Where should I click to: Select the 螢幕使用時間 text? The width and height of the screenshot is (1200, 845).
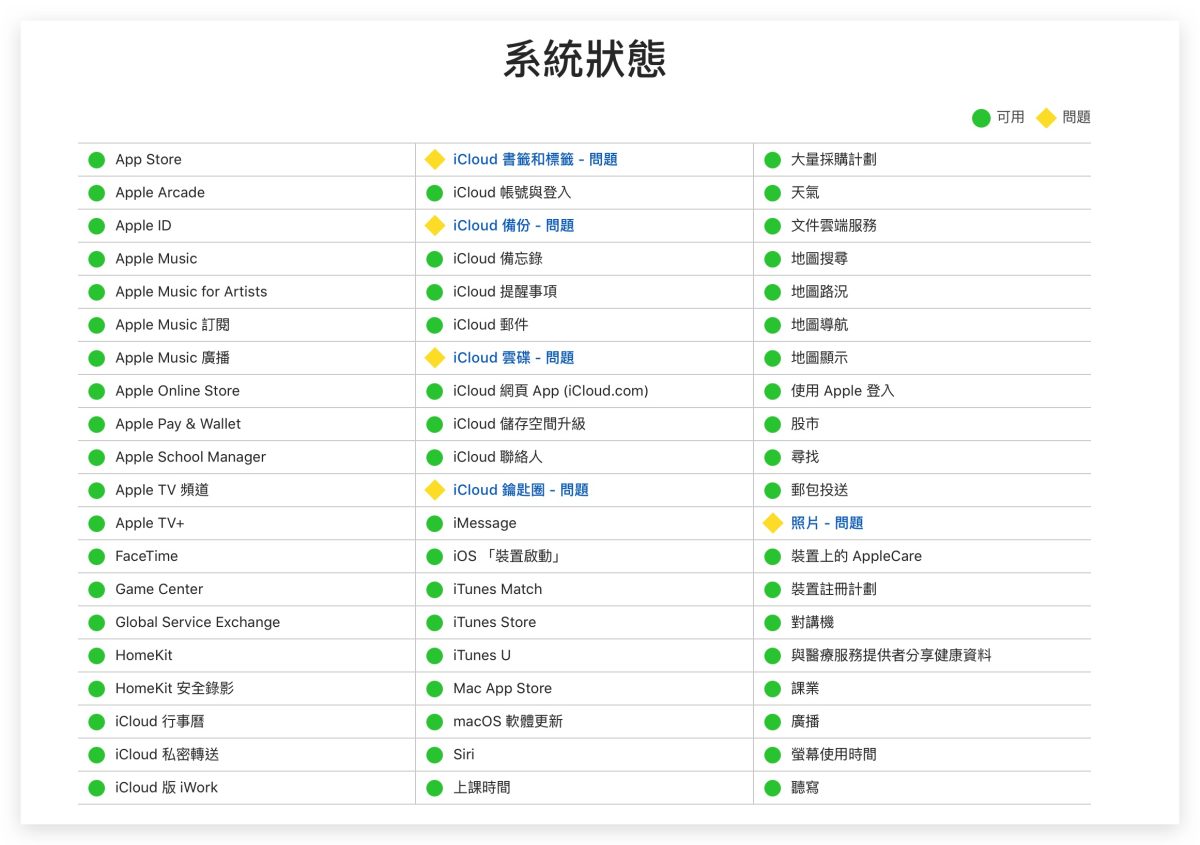point(834,754)
